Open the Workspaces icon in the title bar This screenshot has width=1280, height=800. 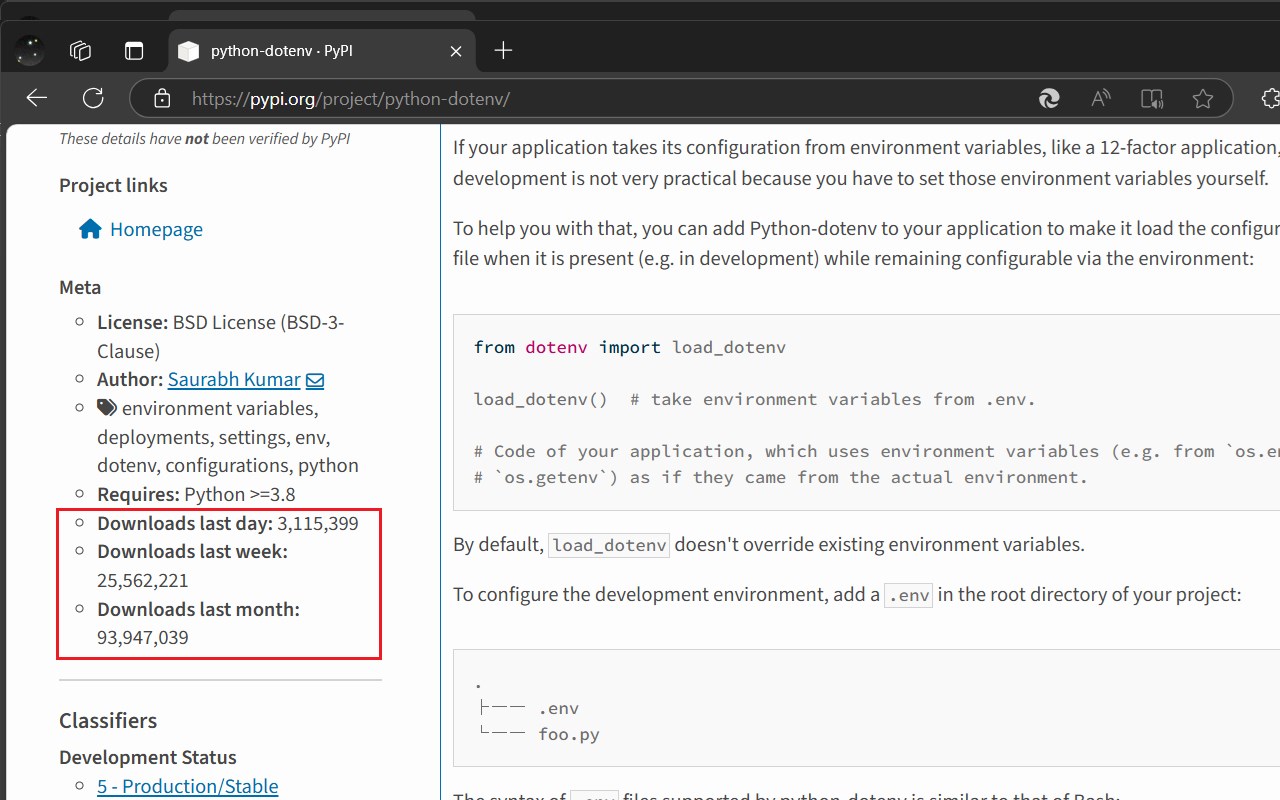(x=81, y=50)
